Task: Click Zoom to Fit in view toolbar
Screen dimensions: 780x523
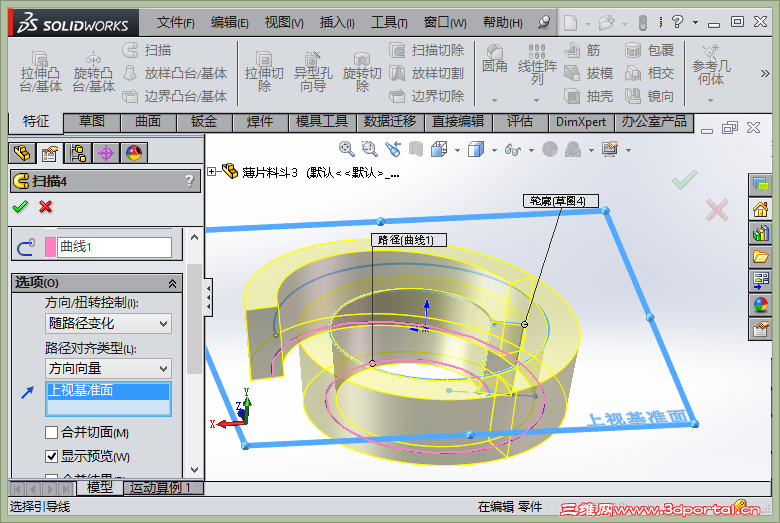Action: coord(346,149)
